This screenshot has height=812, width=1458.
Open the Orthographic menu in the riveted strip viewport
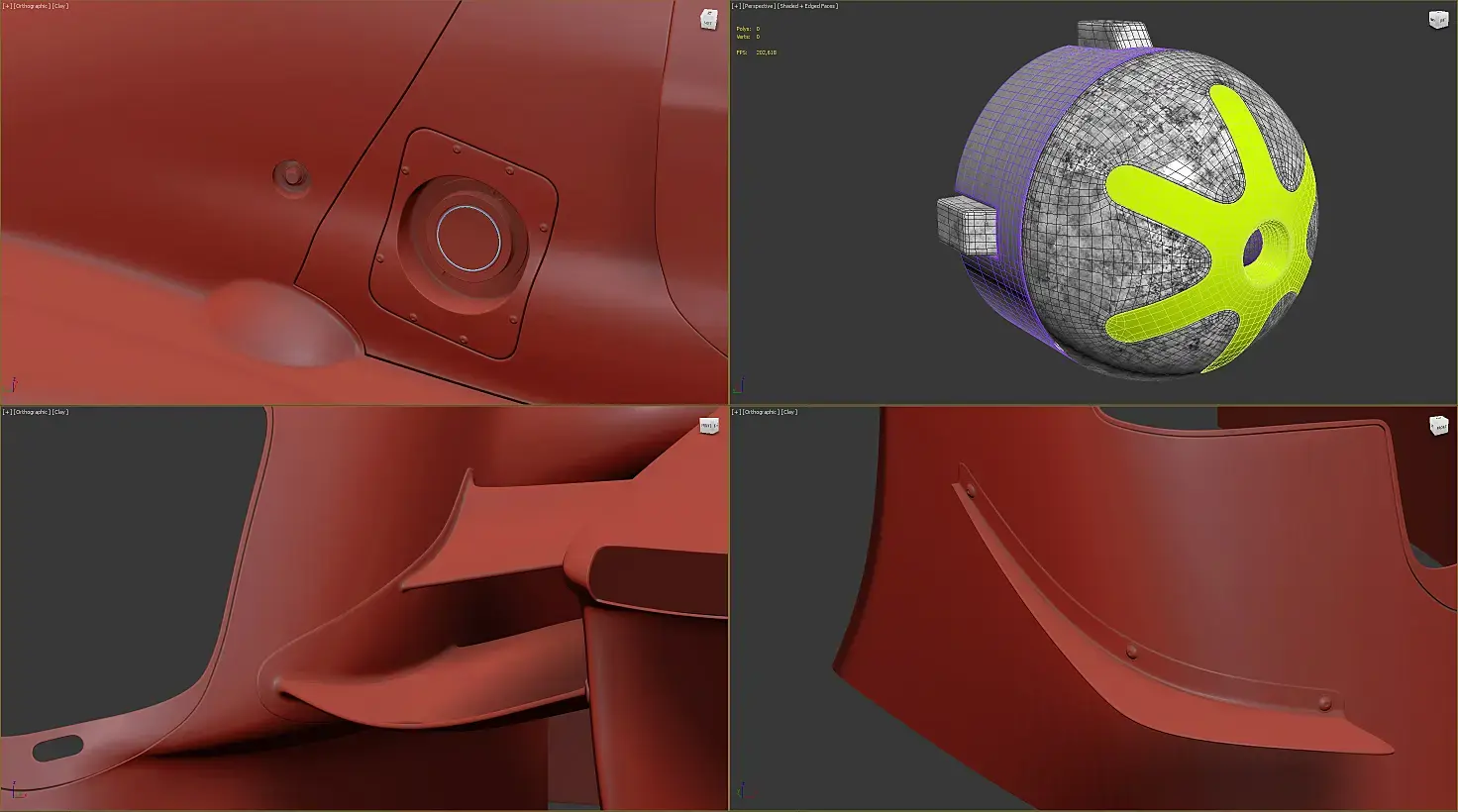[x=760, y=412]
